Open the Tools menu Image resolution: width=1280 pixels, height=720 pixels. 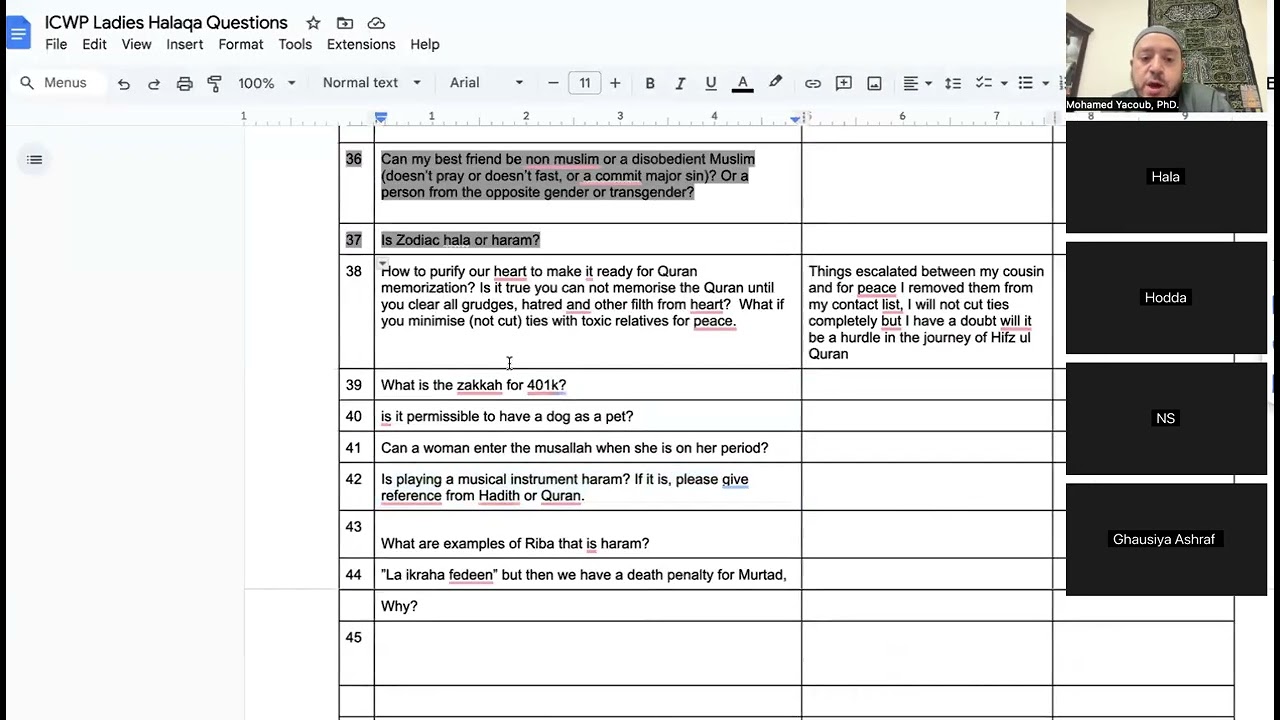pos(295,44)
